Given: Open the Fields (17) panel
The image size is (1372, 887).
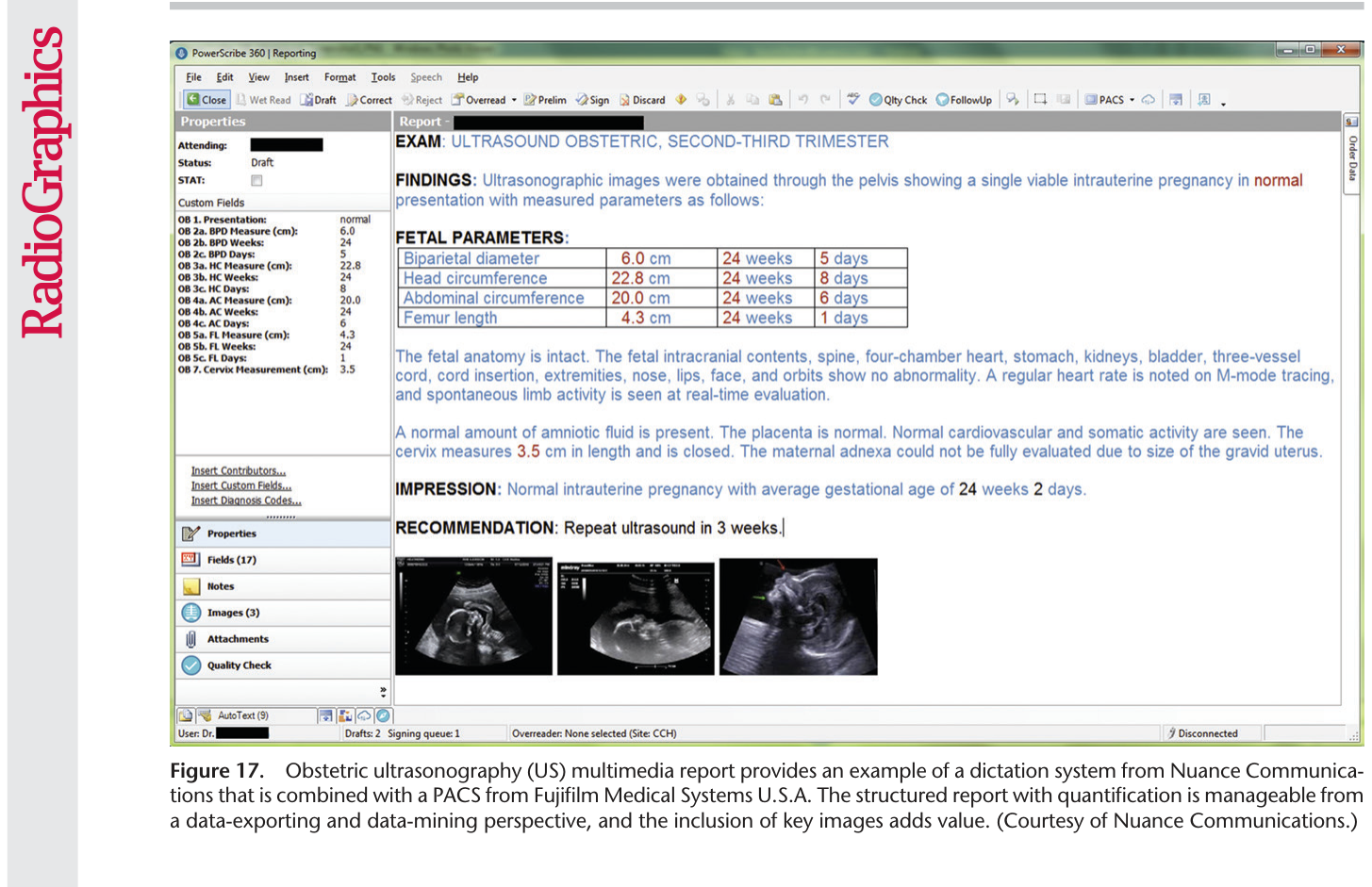Looking at the screenshot, I should (x=283, y=560).
